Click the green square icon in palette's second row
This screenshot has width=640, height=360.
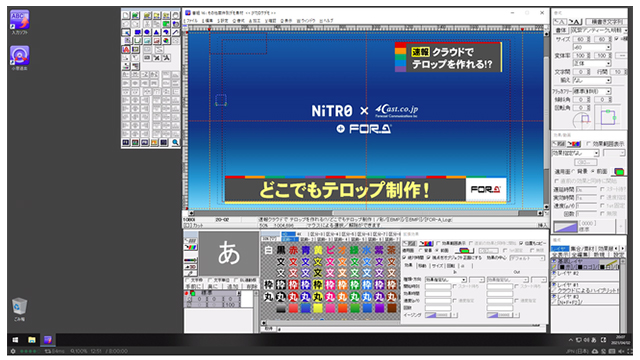166,24
